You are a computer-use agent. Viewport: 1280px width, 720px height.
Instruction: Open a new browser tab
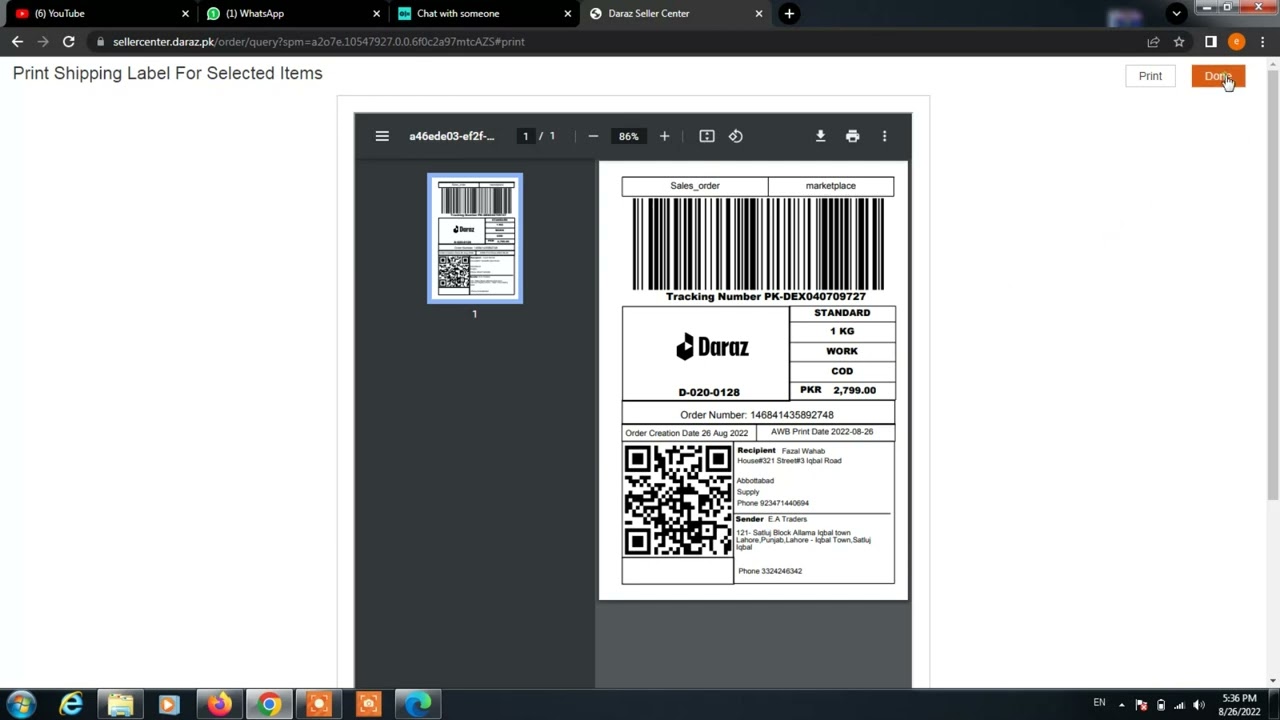point(789,13)
